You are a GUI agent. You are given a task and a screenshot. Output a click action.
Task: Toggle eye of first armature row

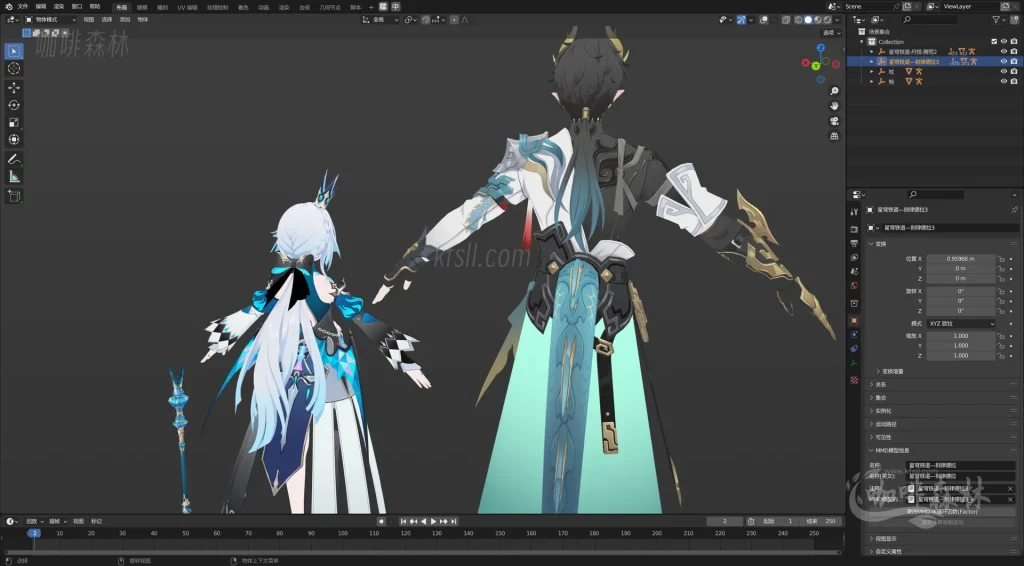tap(1004, 52)
